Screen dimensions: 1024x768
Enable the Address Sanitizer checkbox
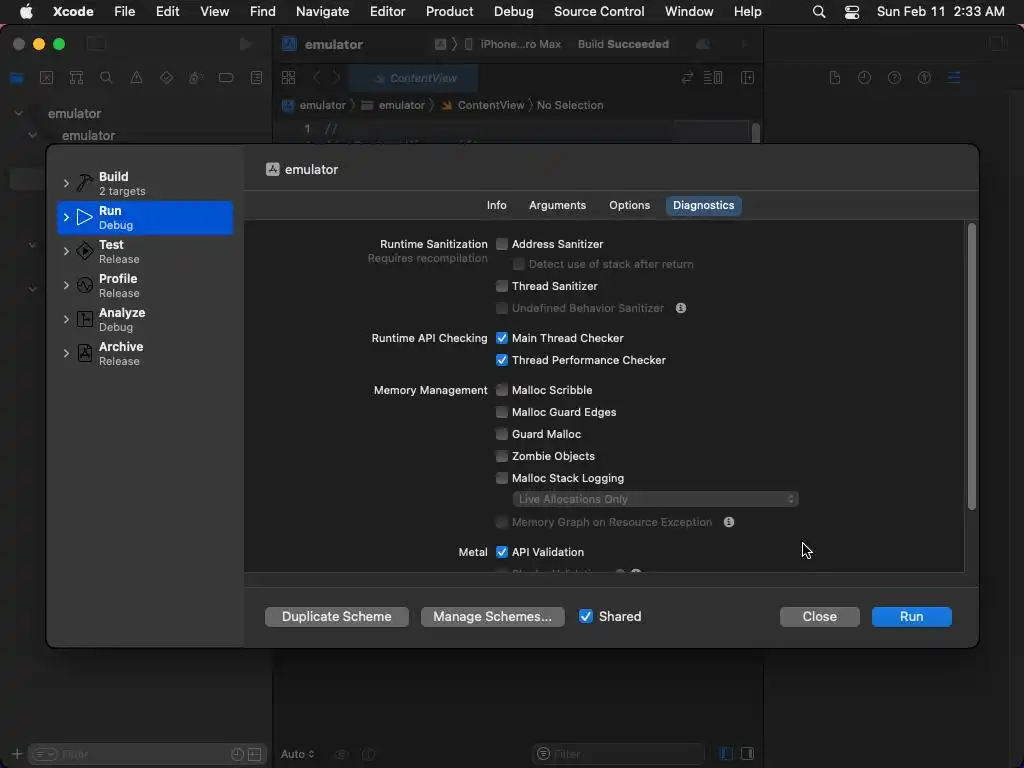point(502,244)
